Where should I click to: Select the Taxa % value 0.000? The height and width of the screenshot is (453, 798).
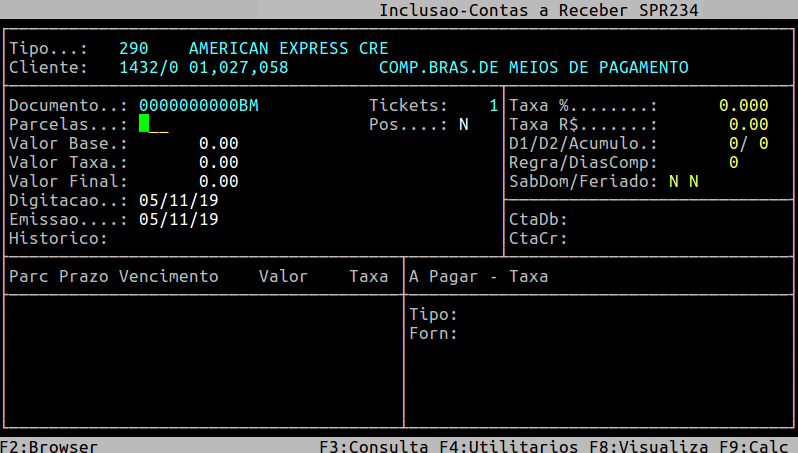point(743,105)
